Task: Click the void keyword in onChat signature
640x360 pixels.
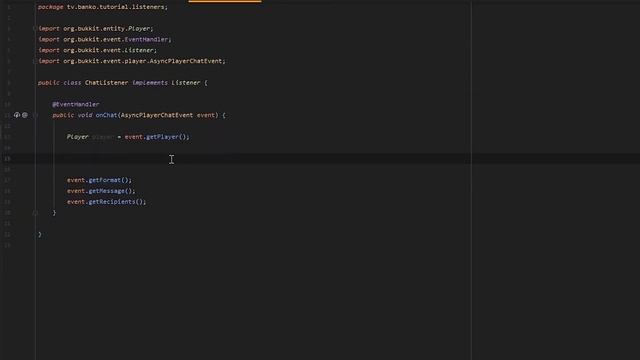Action: pos(85,115)
